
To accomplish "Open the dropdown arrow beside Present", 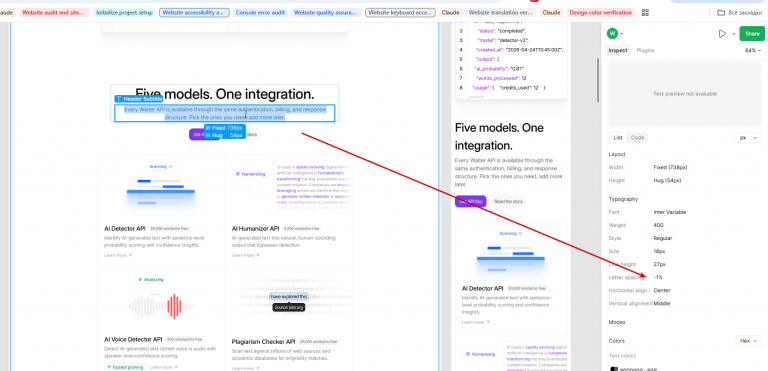I will coord(733,34).
